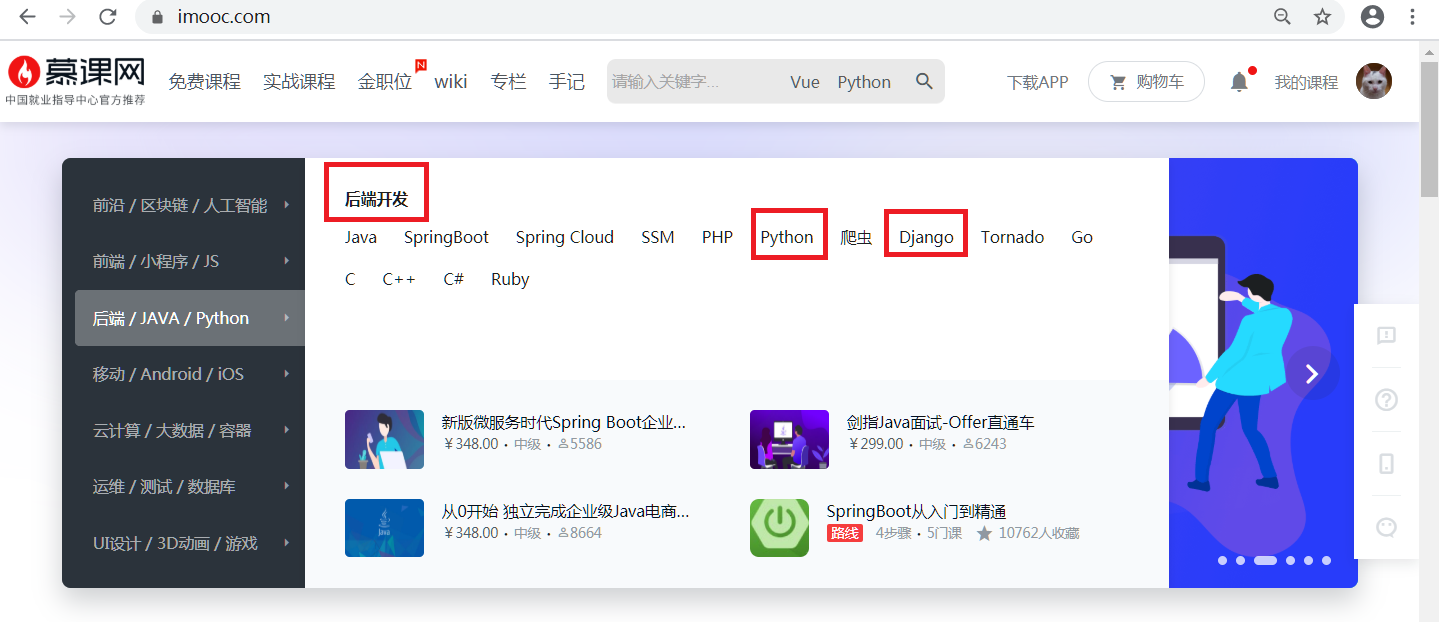Image resolution: width=1439 pixels, height=622 pixels.
Task: Expand 前沿 / 区块链 / 人工智能 category
Action: coord(190,205)
